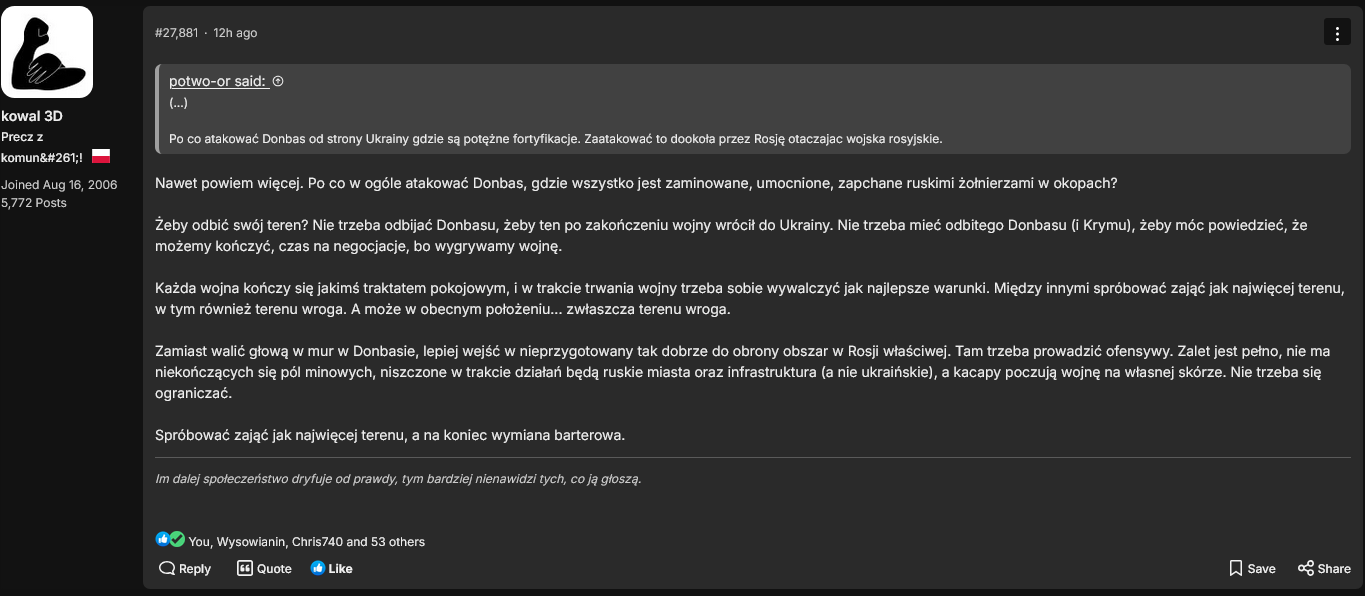View the user's 5,772 Posts
This screenshot has width=1365, height=596.
[x=34, y=202]
